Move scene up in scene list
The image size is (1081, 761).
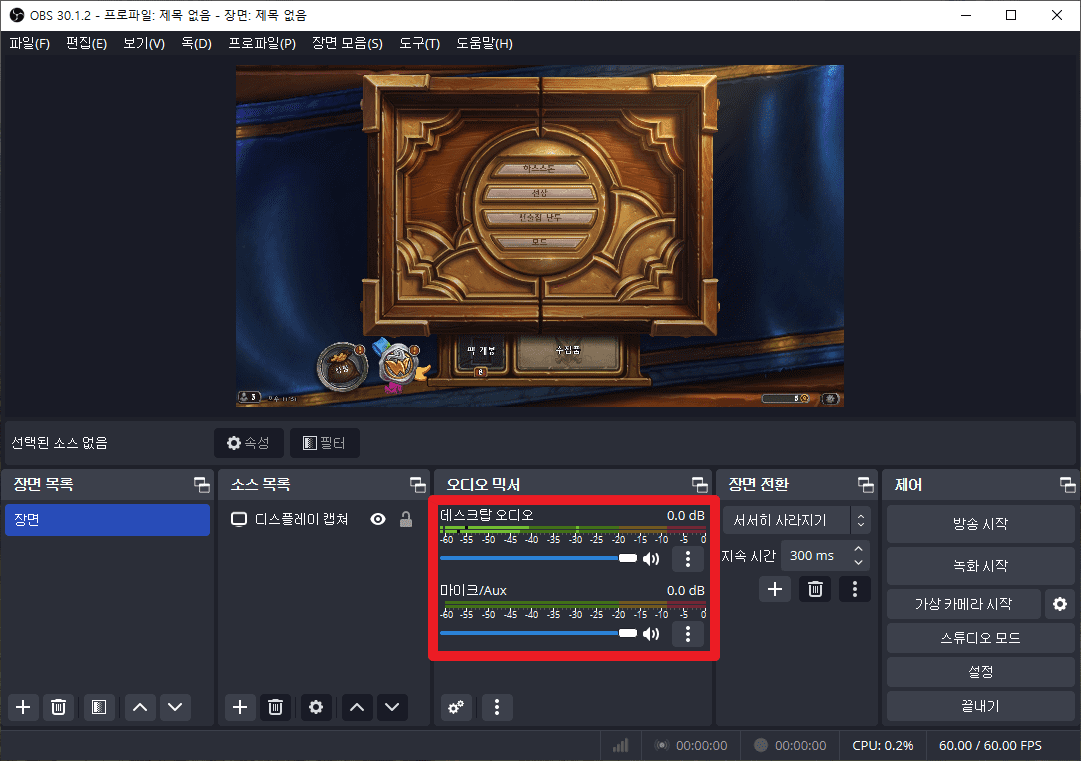(140, 707)
